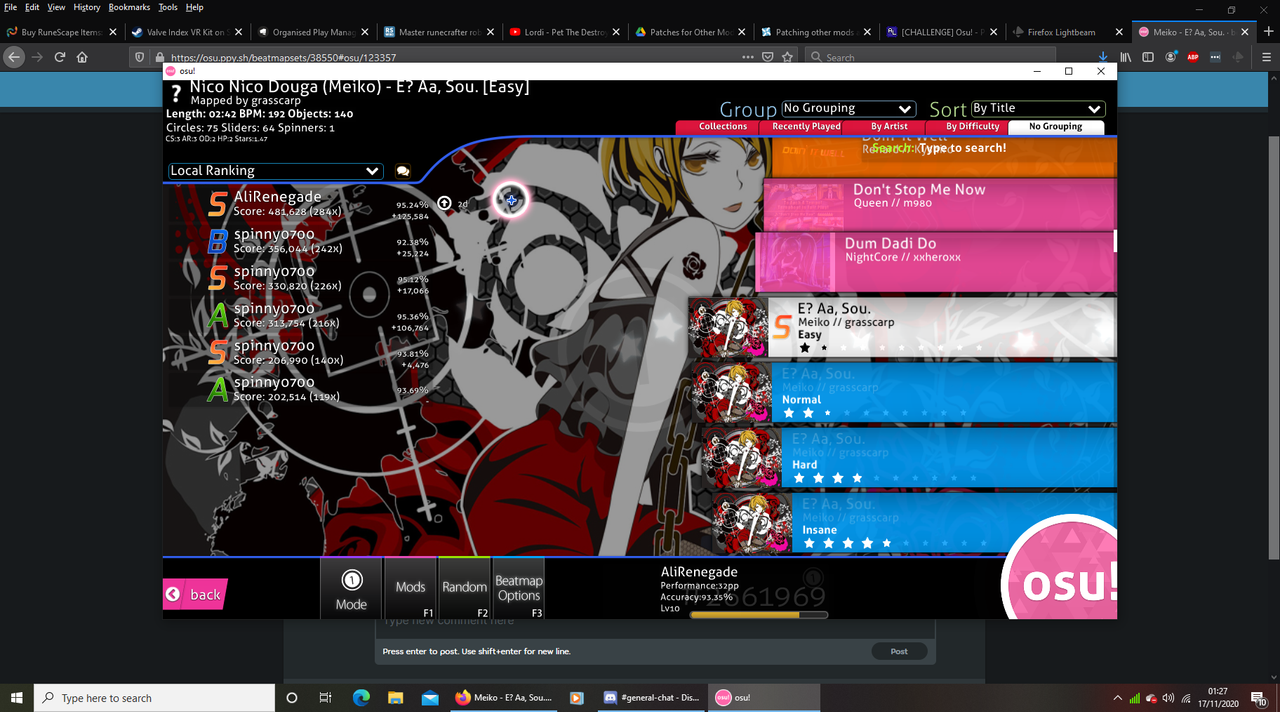Image resolution: width=1280 pixels, height=712 pixels.
Task: Open the Mail app on the taskbar
Action: coord(430,697)
